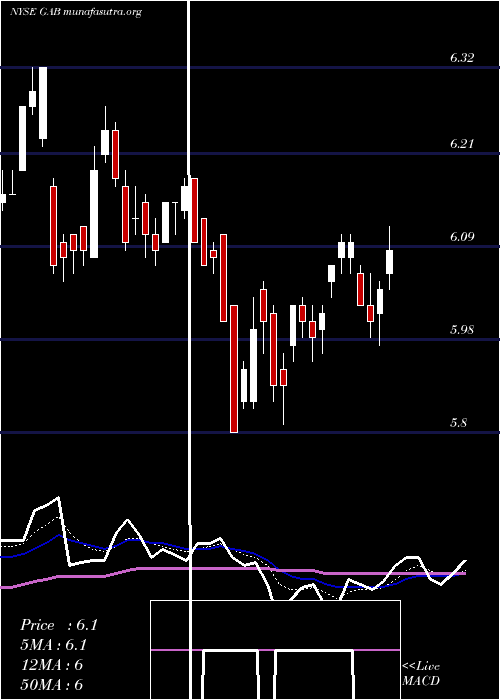The image size is (500, 700).
Task: Click the 5MA : 6.1 value
Action: coord(53,645)
